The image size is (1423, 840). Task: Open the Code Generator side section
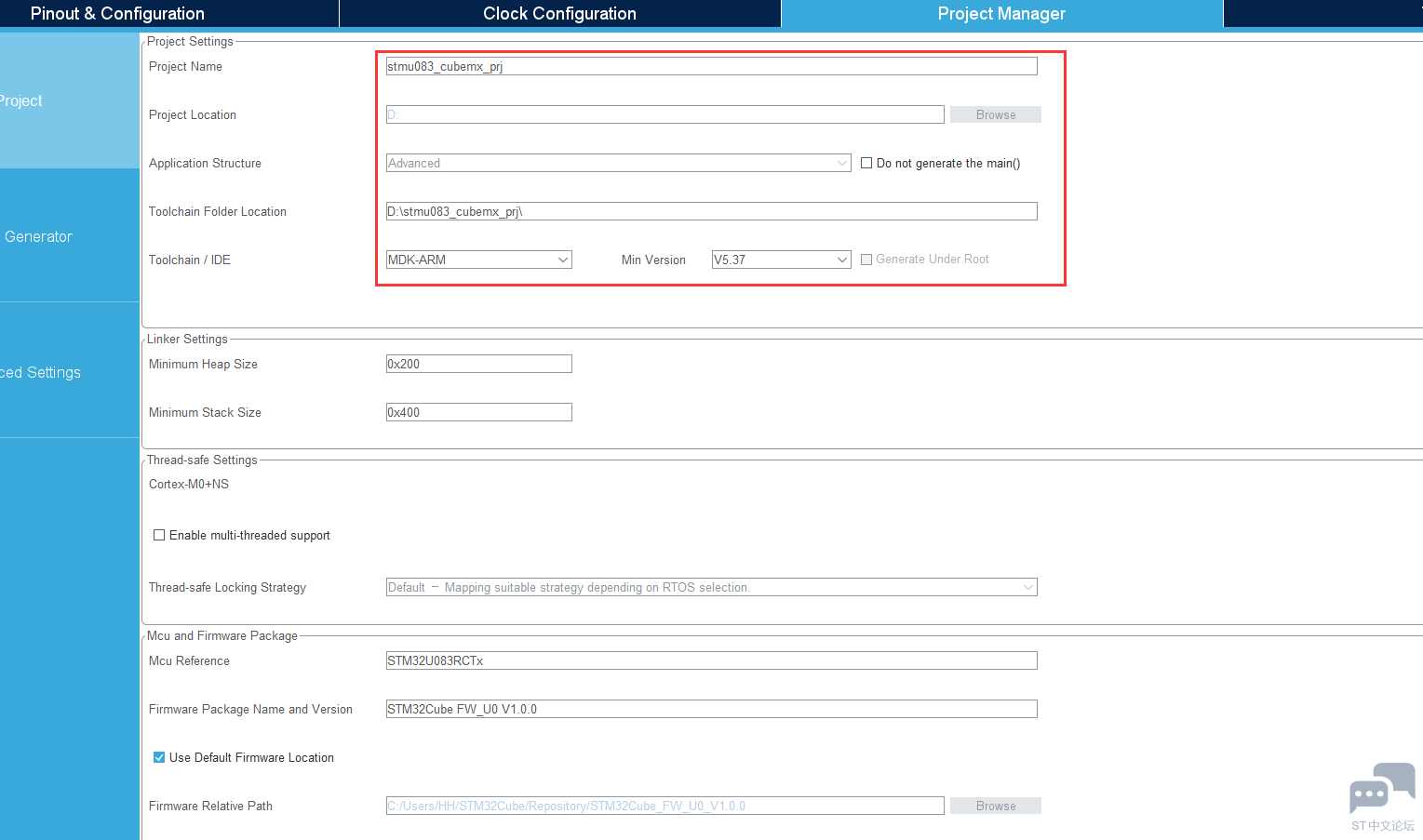click(69, 236)
